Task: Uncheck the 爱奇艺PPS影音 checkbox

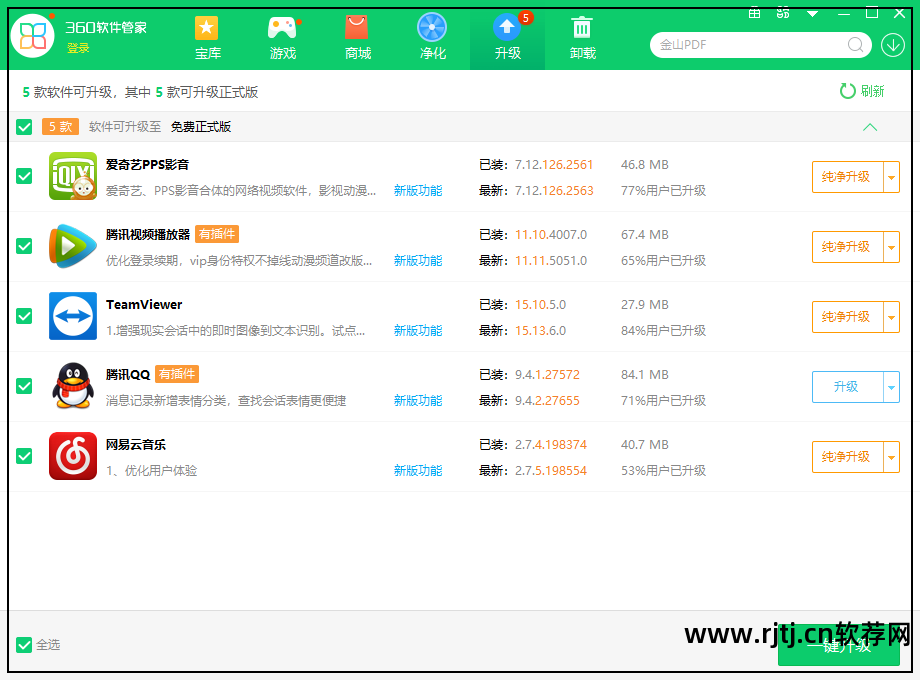Action: 24,176
